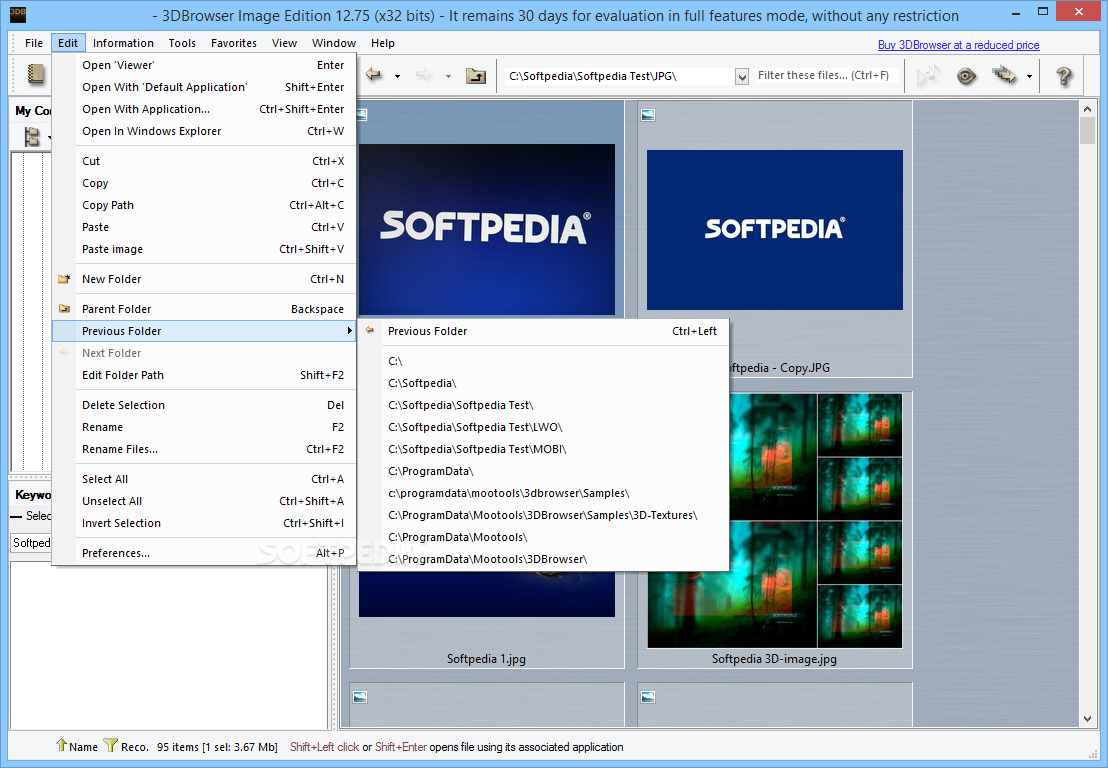1108x768 pixels.
Task: Click the book icon in the toolbar
Action: click(35, 74)
